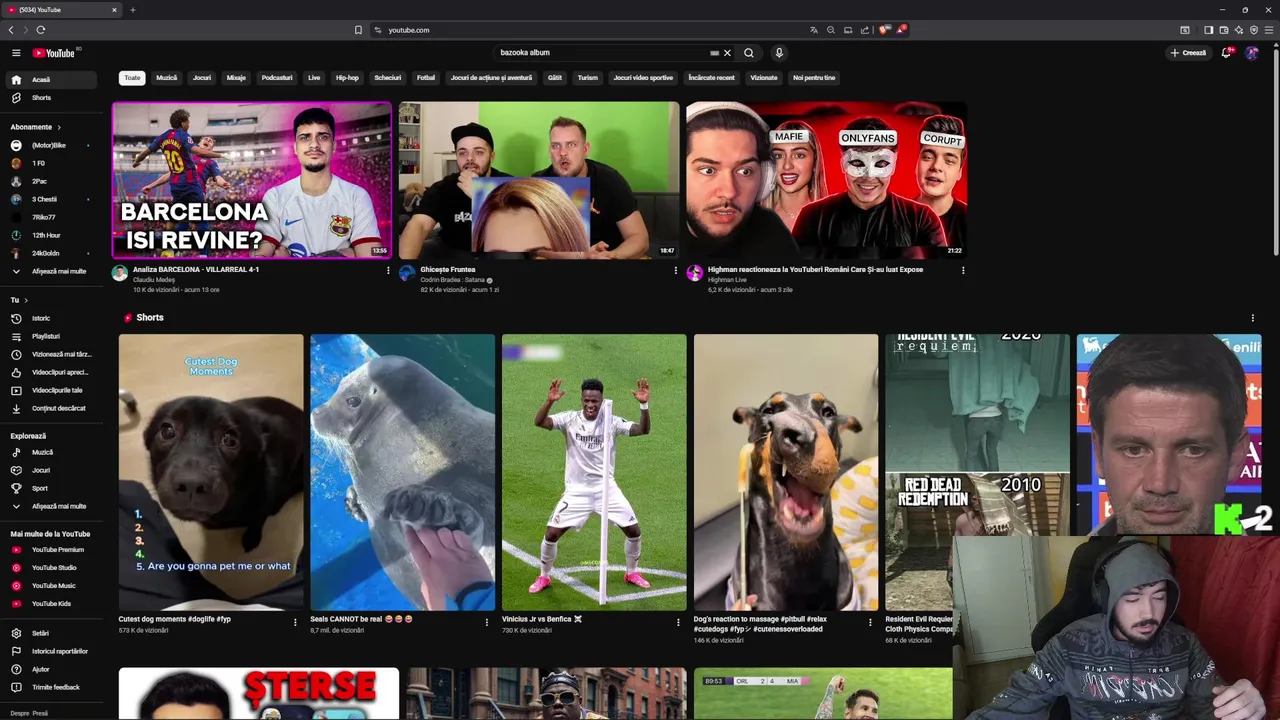Open the YouTube hamburger guide menu
1280x720 pixels.
pyautogui.click(x=16, y=53)
